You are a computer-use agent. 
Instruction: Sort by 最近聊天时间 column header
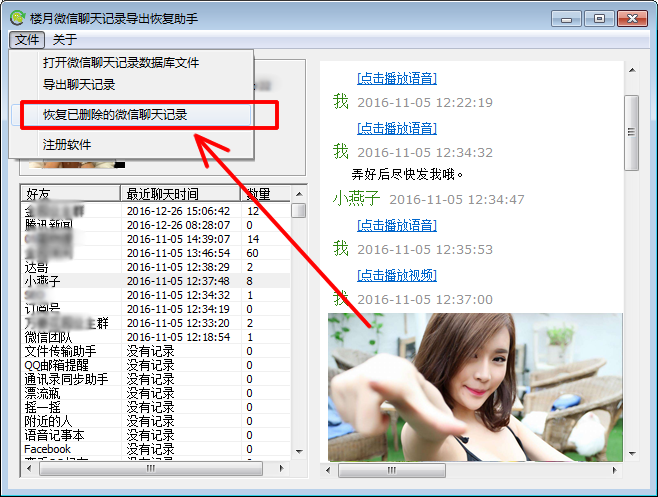[180, 194]
